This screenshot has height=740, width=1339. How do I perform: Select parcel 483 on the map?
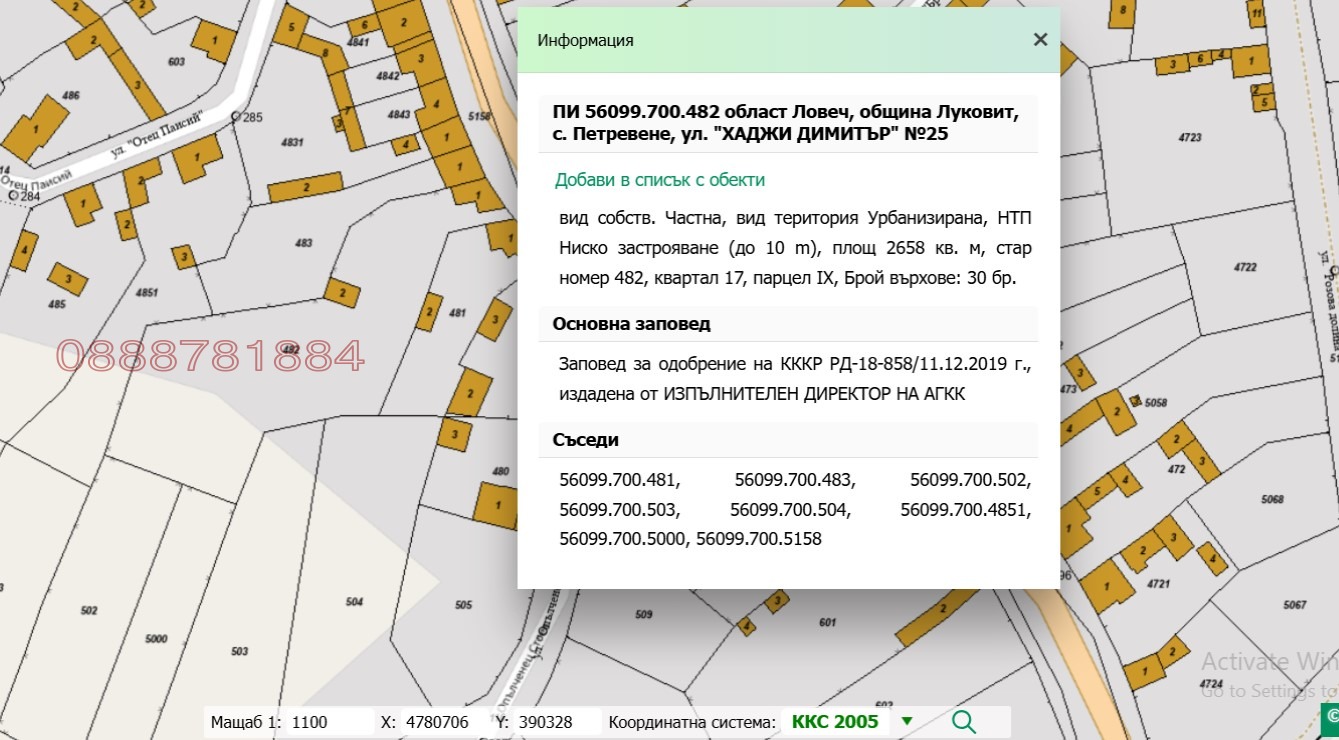click(302, 241)
